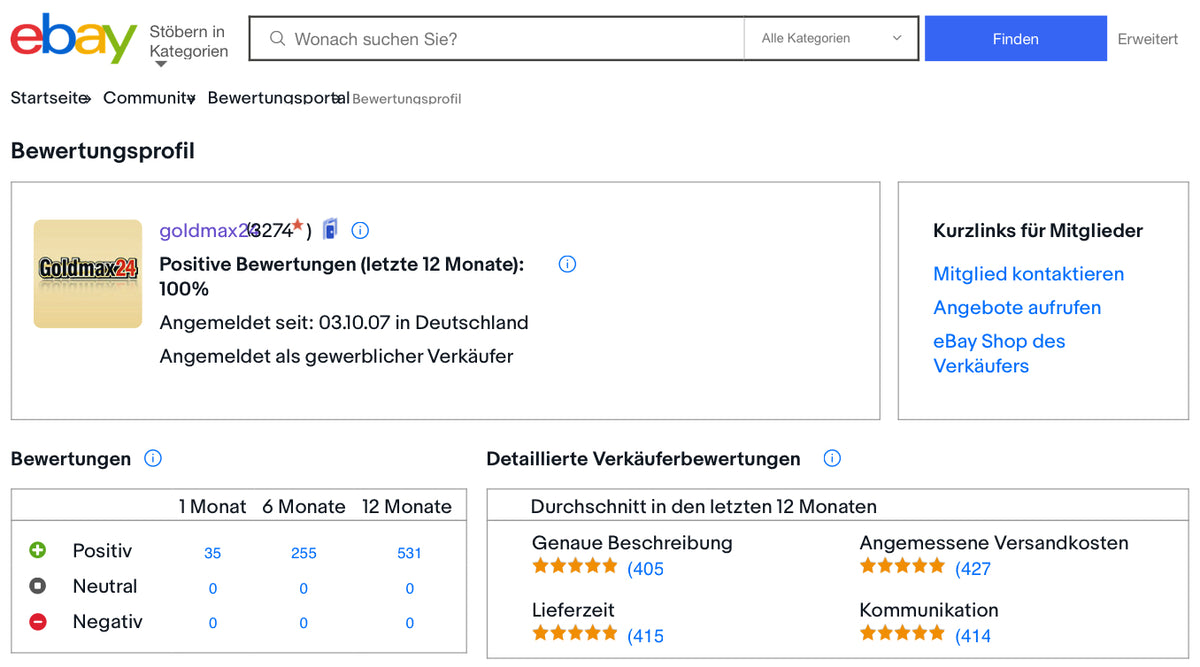This screenshot has width=1200, height=667.
Task: Click Kurzlinks für Mitglieder heading
Action: 1038,231
